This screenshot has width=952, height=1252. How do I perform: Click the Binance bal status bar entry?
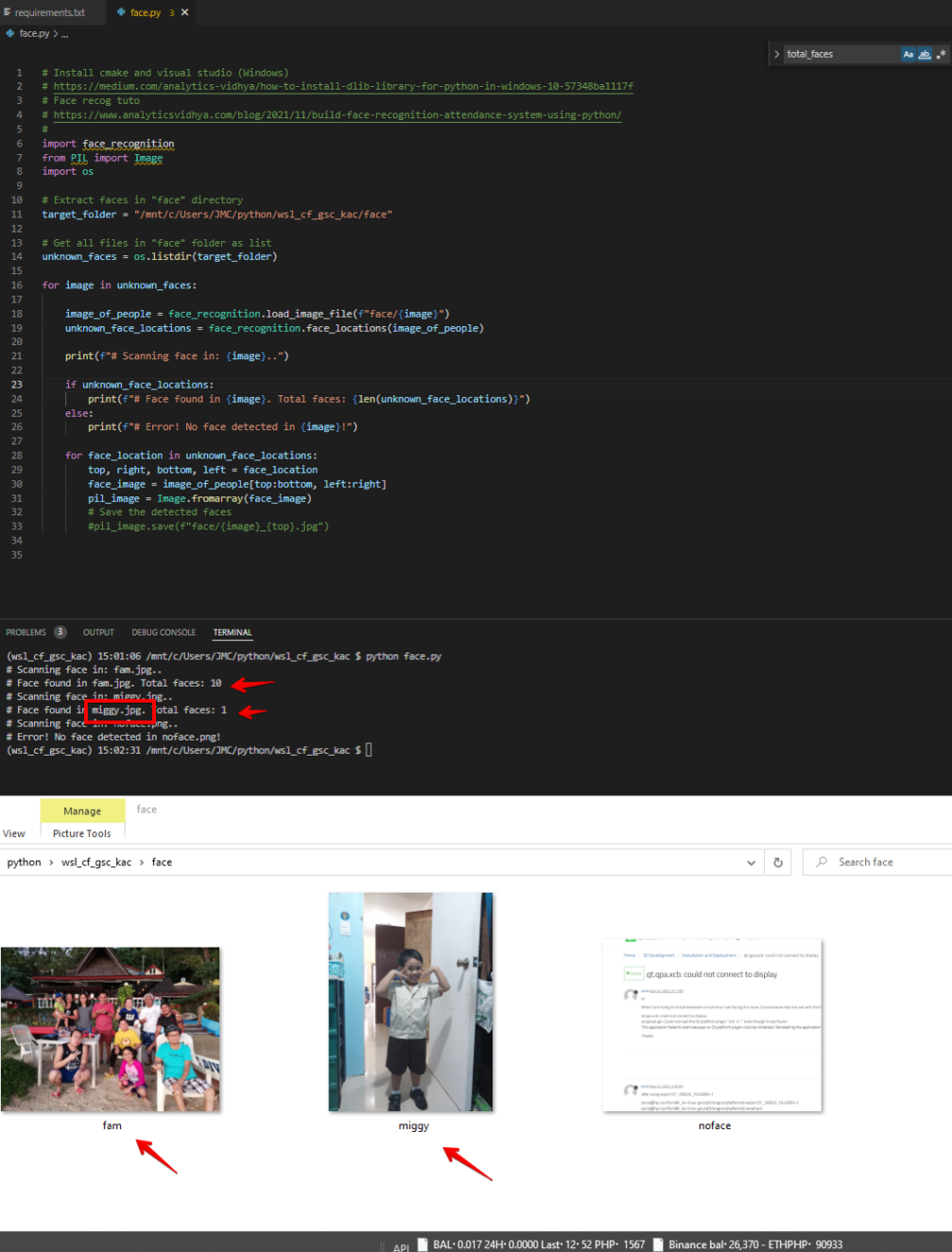755,1244
